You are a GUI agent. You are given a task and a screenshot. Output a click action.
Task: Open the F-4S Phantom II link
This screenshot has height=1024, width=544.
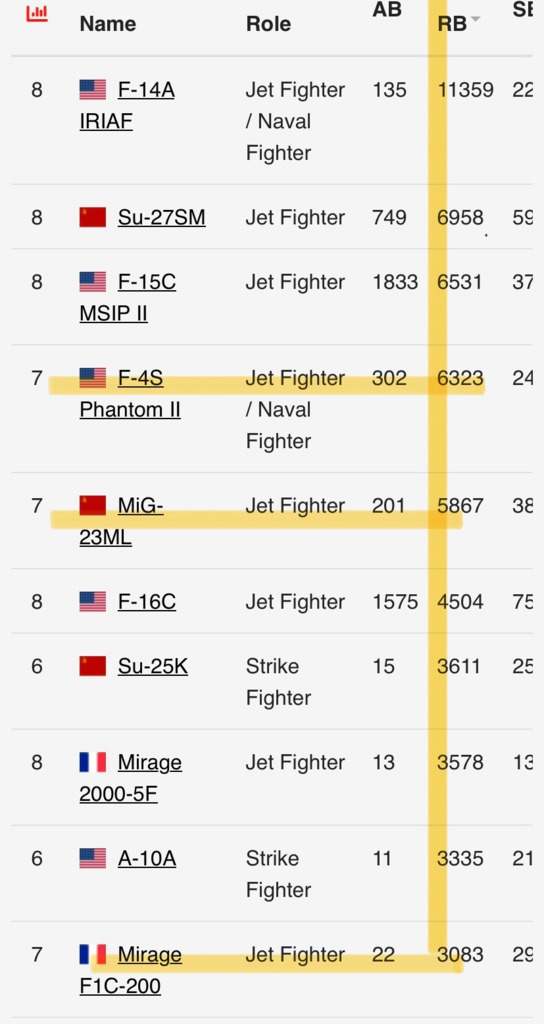click(x=130, y=394)
